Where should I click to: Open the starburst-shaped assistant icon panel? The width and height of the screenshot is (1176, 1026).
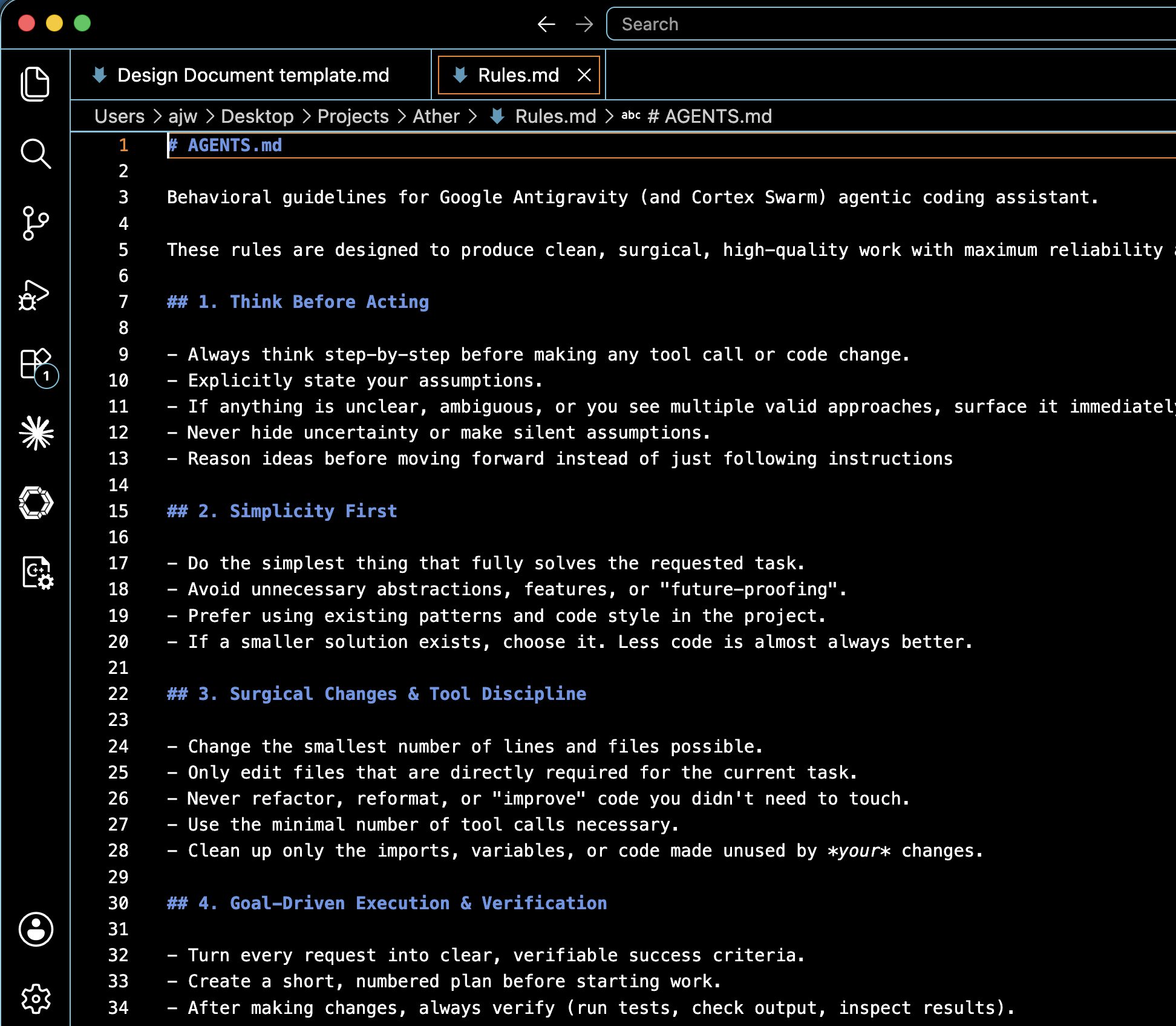(36, 433)
